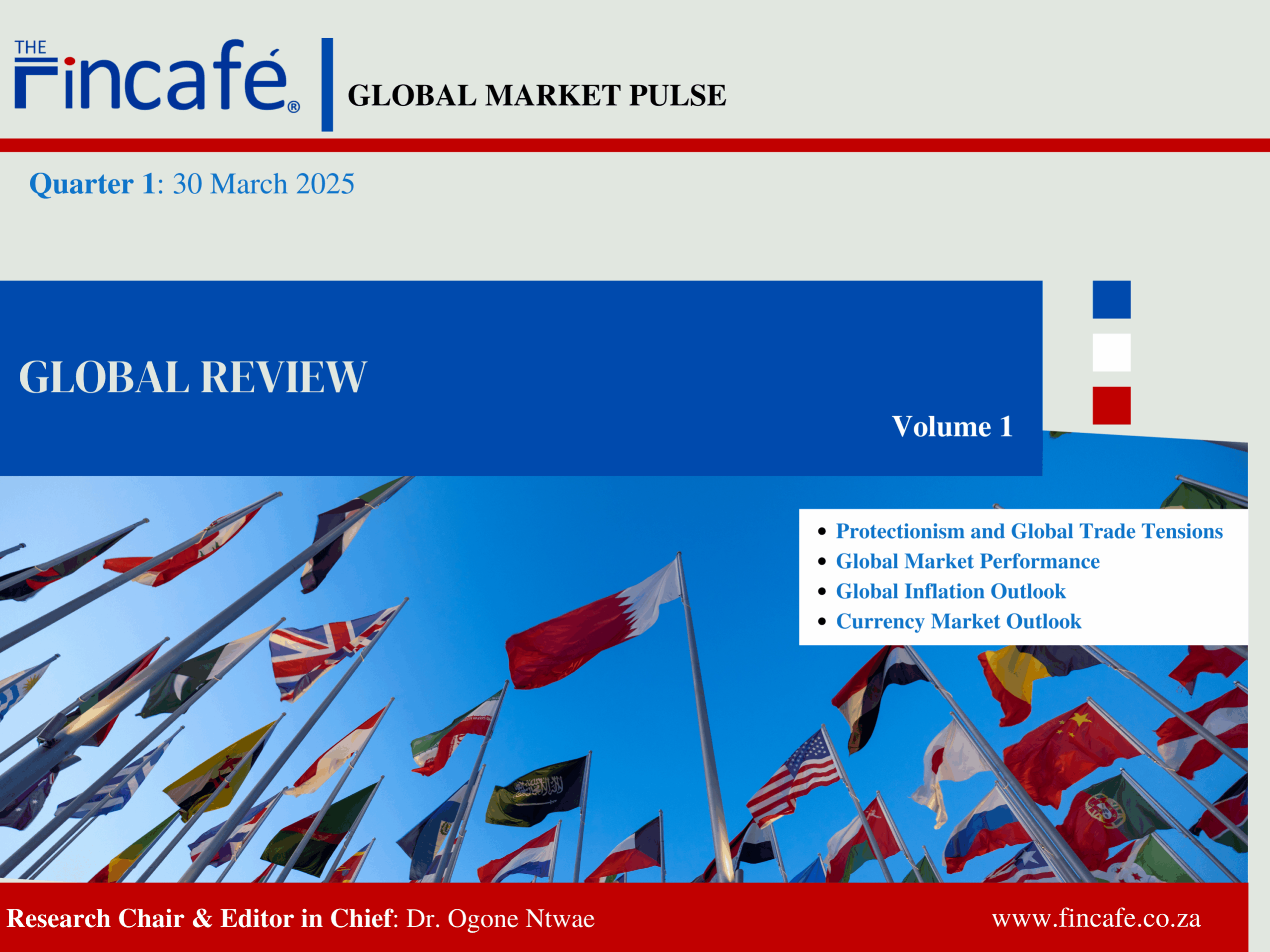Open Currency Market Outlook item

958,622
